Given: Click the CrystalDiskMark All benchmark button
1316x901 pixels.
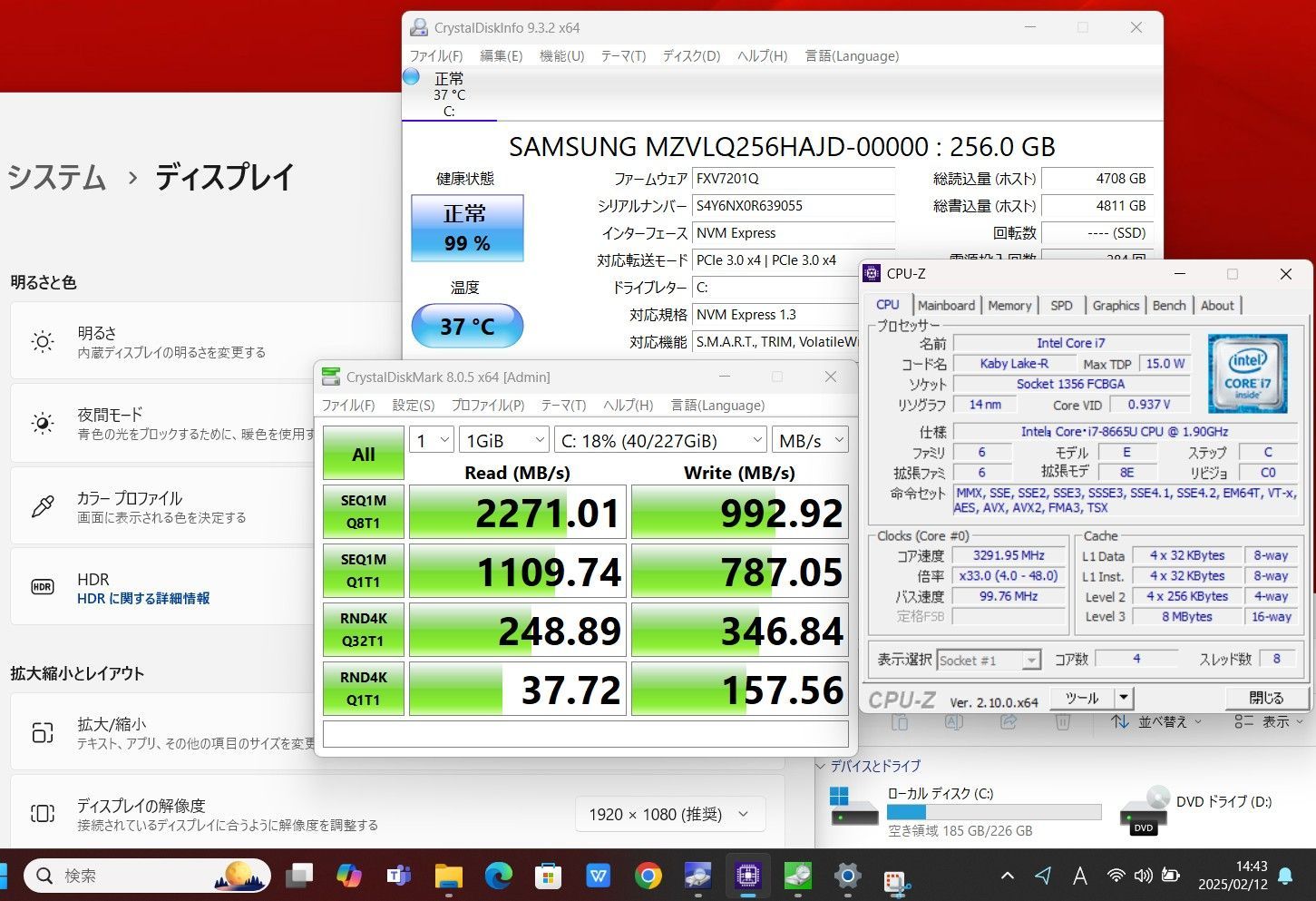Looking at the screenshot, I should (x=364, y=454).
